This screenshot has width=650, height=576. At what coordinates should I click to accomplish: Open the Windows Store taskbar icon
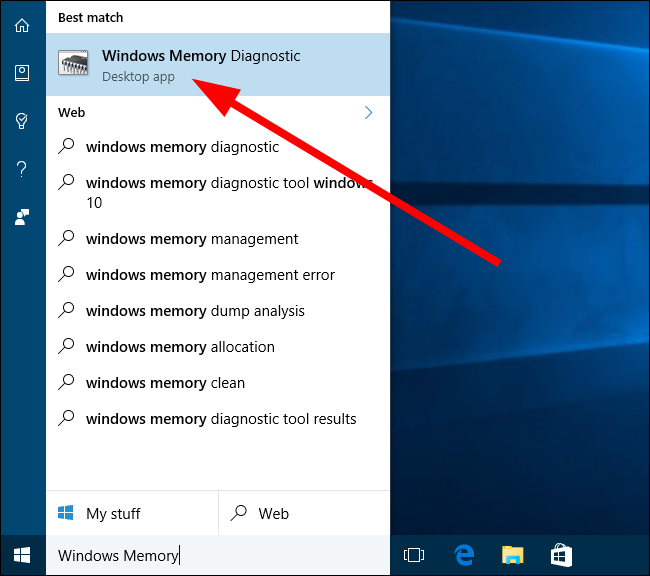[561, 555]
